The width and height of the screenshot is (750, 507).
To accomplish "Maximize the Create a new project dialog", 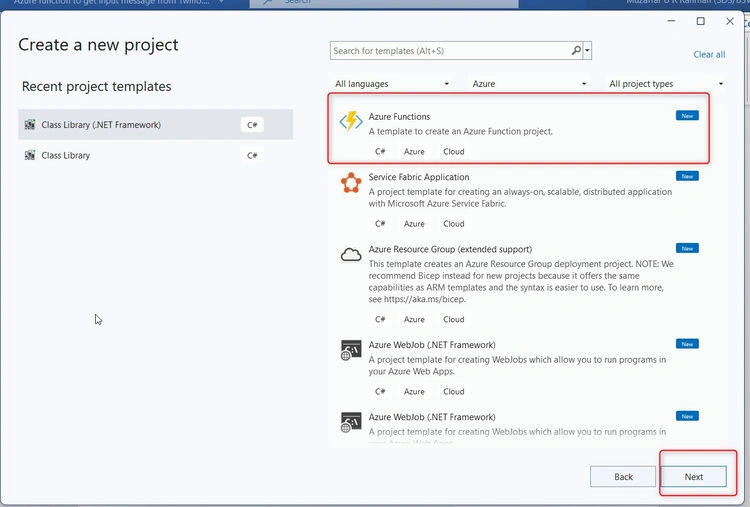I will (x=701, y=21).
